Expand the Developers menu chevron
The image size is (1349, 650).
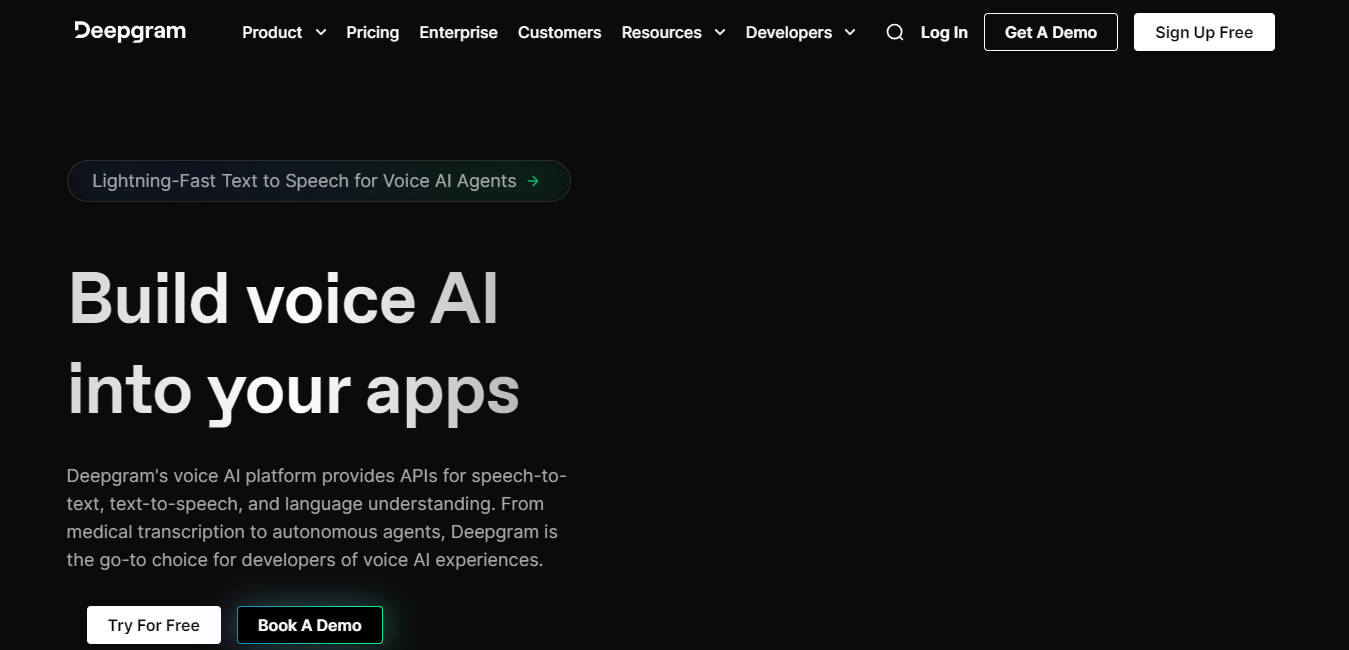click(850, 32)
